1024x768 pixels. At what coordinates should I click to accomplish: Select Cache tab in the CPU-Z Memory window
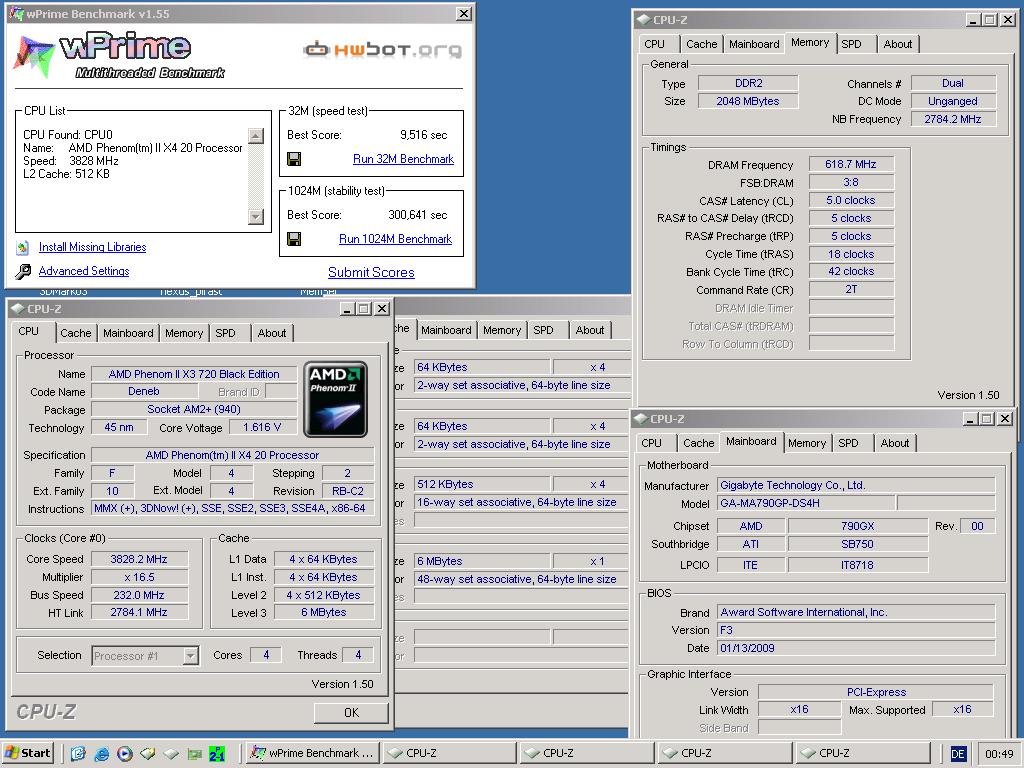701,44
